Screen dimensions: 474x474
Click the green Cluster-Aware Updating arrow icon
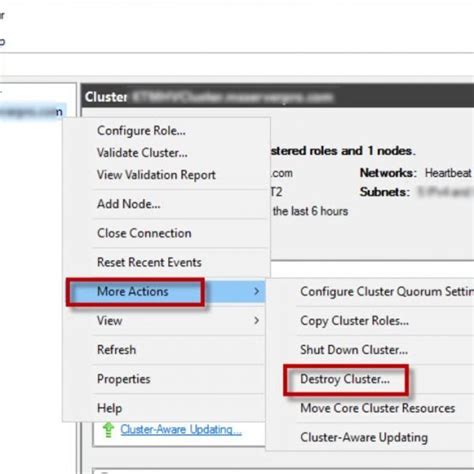(x=108, y=430)
